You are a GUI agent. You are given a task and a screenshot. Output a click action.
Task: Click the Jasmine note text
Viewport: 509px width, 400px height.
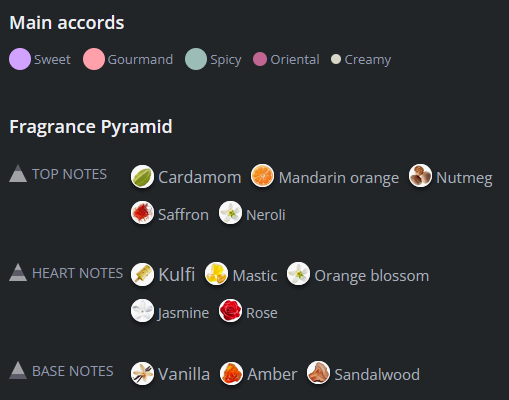183,313
